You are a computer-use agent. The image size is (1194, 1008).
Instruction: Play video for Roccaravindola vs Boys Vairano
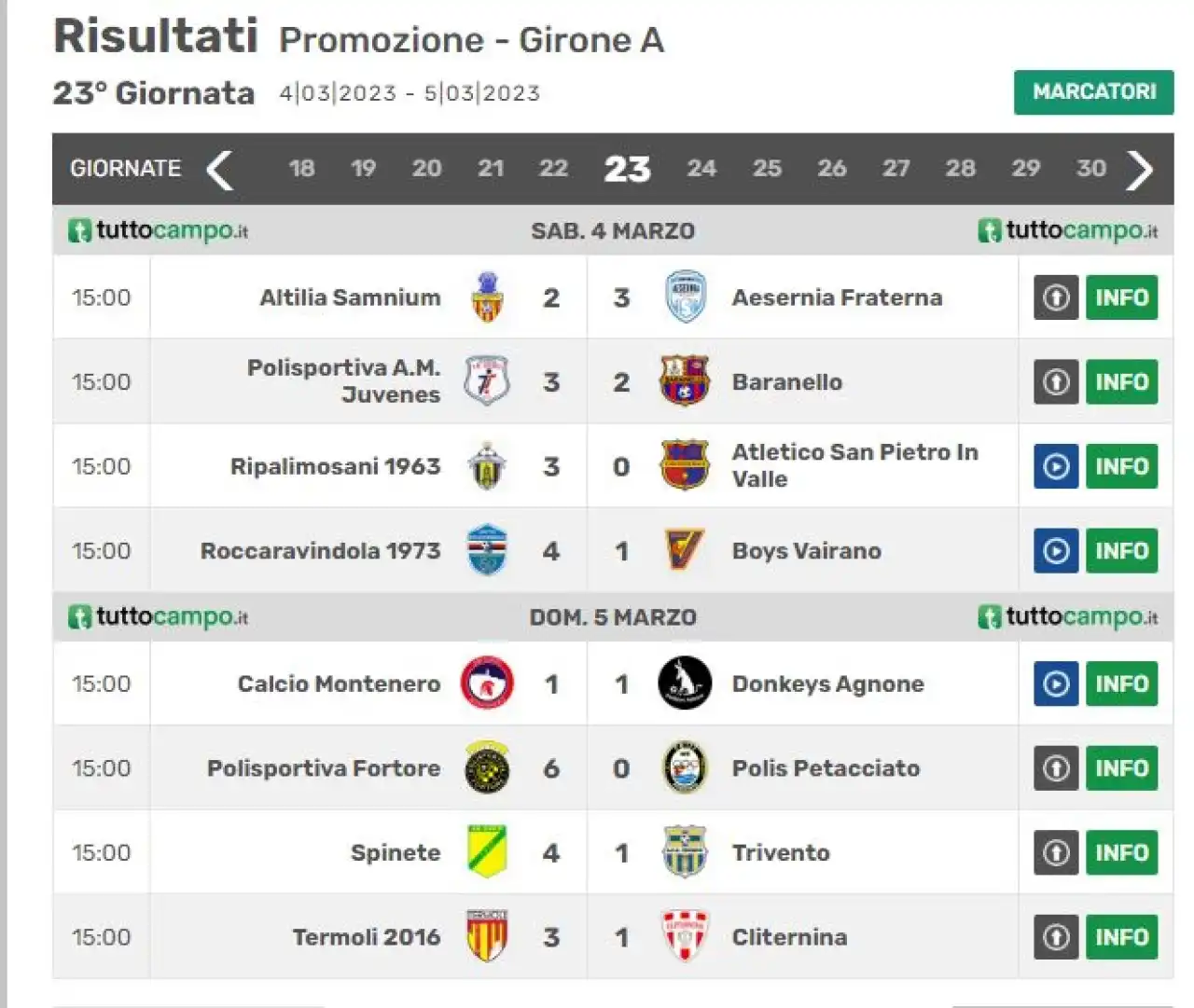1056,551
